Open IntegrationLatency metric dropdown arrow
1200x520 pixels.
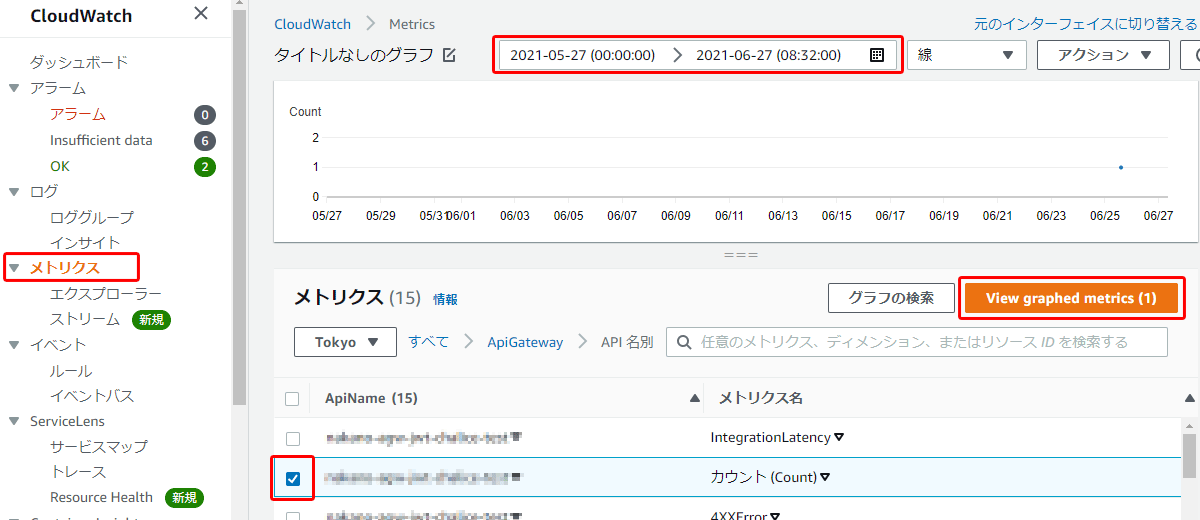[840, 437]
